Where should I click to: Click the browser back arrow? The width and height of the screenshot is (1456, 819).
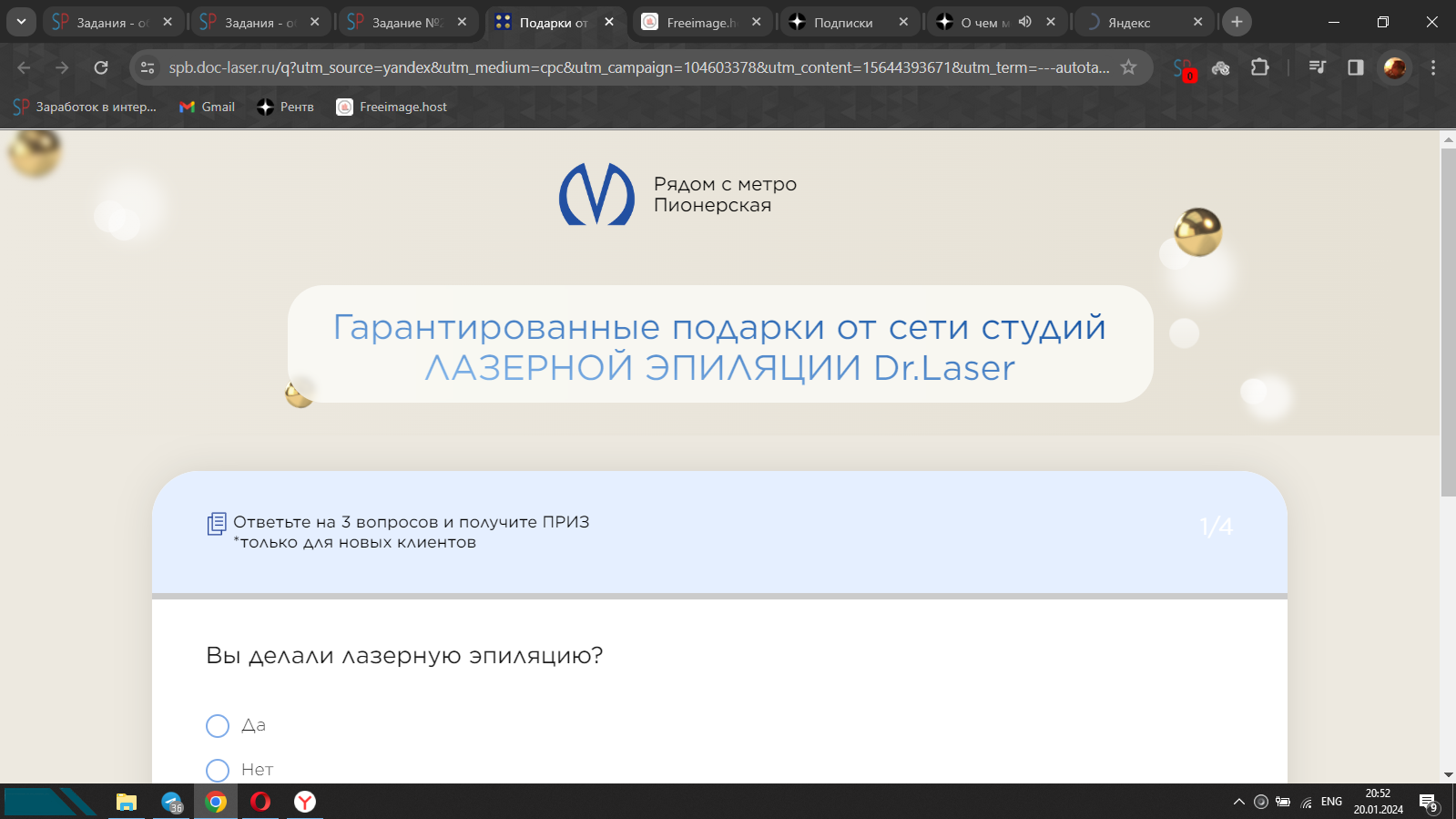pyautogui.click(x=25, y=67)
